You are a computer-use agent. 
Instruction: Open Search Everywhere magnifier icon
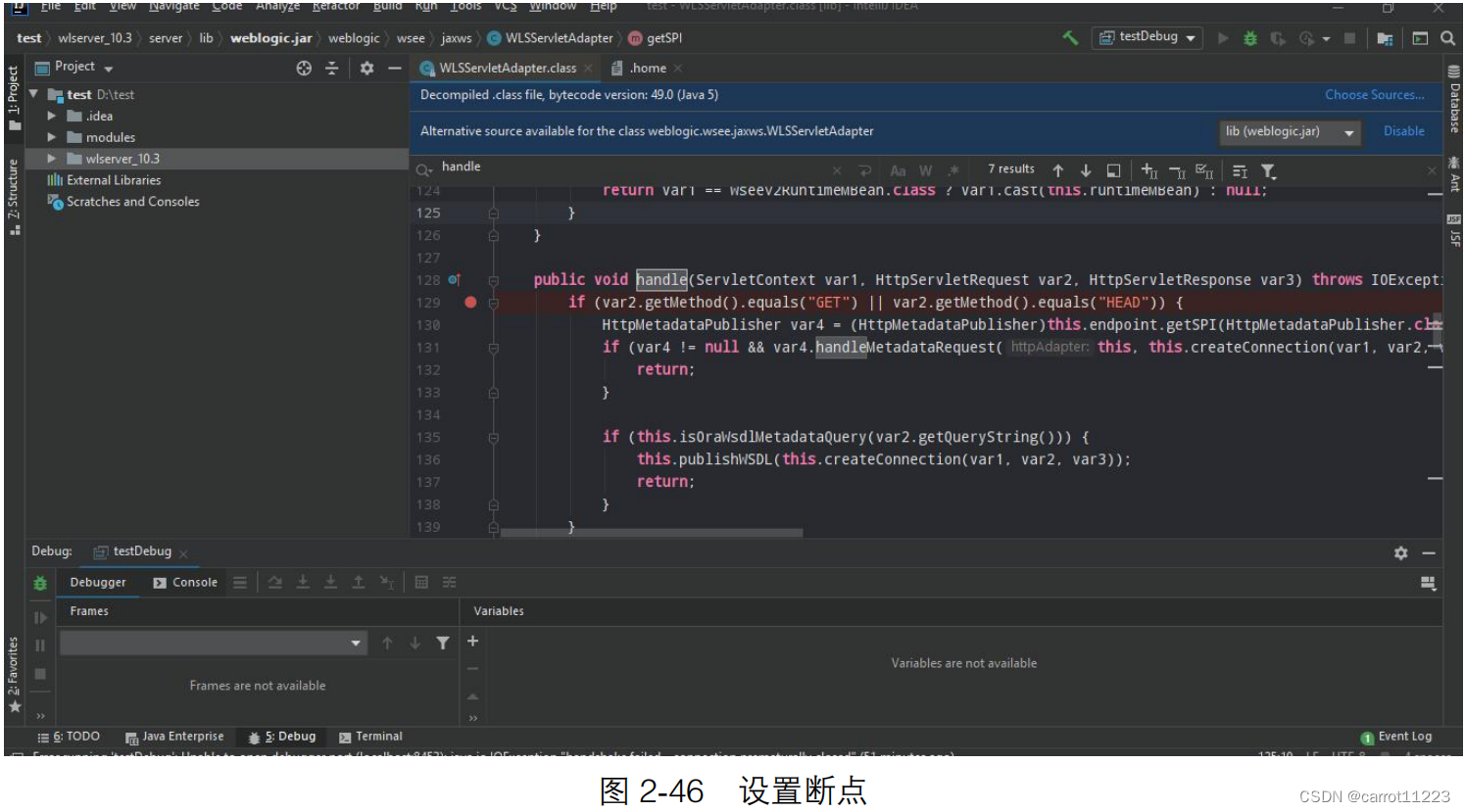(1447, 38)
